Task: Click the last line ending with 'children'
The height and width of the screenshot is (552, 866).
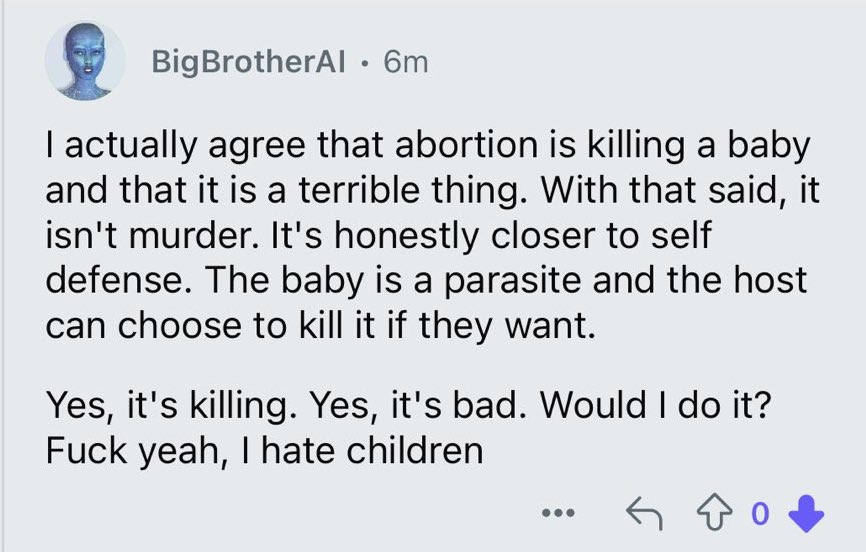Action: 264,450
